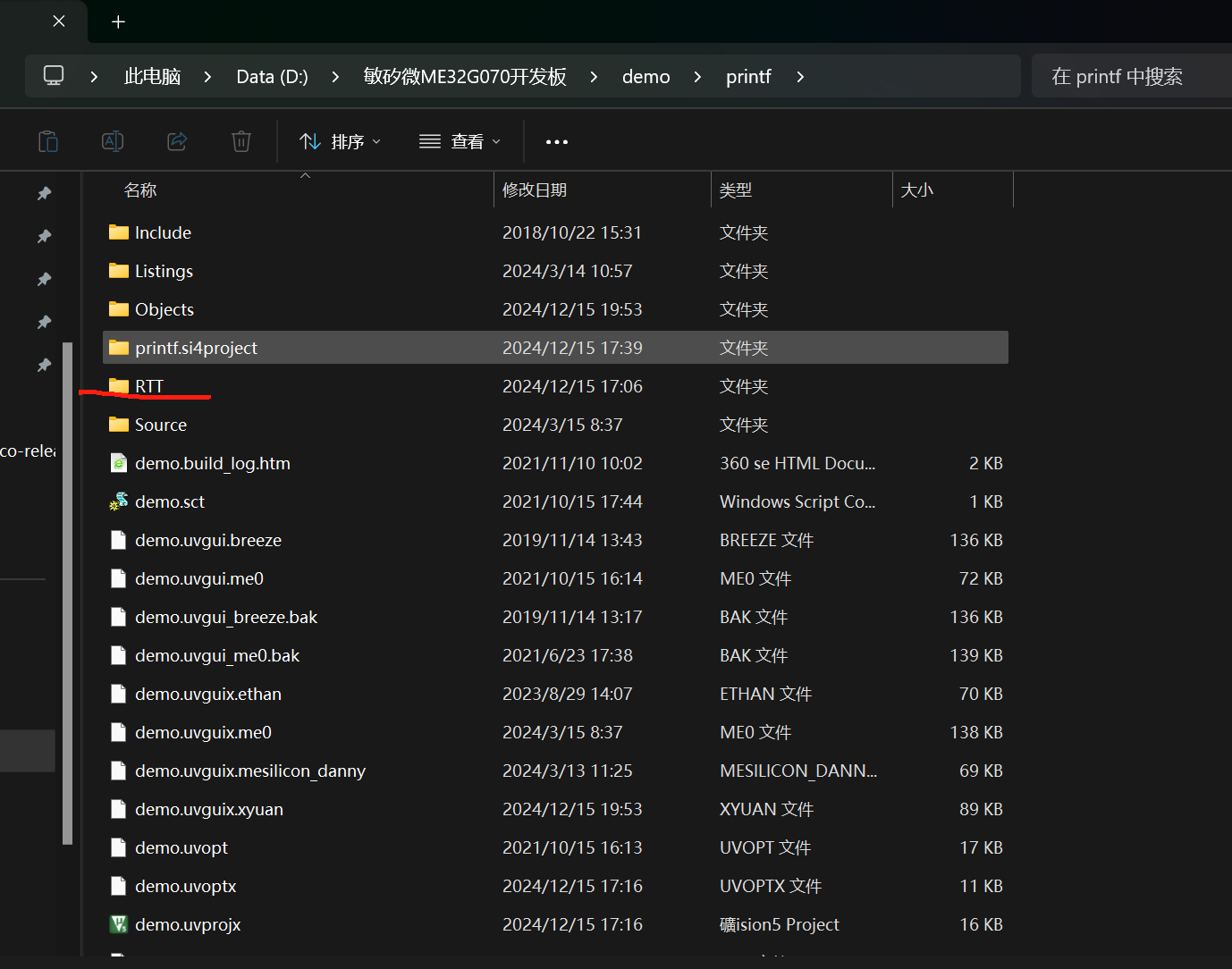The image size is (1232, 969).
Task: Click the Paste clipboard icon in toolbar
Action: pos(48,141)
